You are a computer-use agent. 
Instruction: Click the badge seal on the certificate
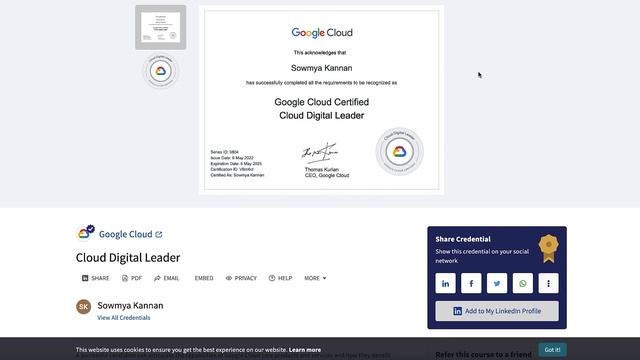point(399,152)
